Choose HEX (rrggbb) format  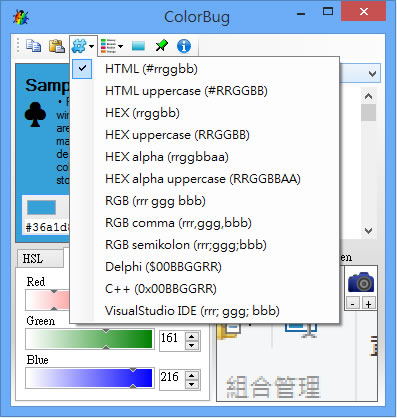(206, 113)
